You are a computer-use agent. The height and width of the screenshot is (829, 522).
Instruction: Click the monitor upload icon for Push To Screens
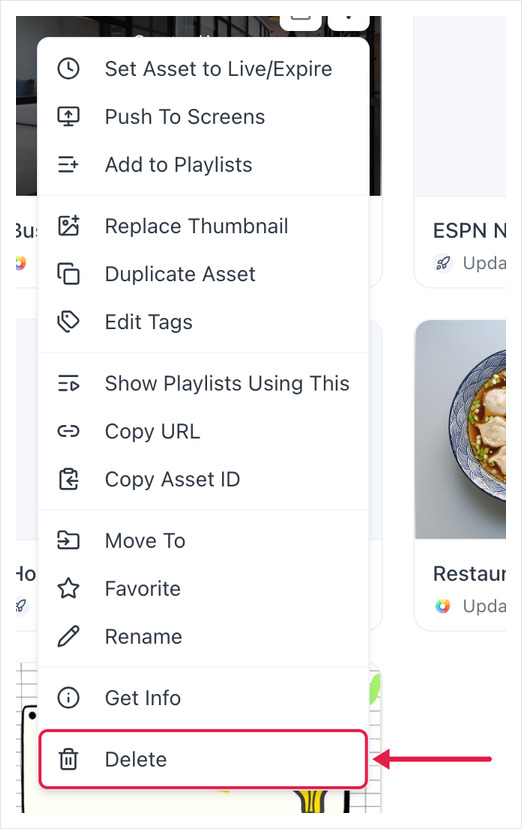68,117
